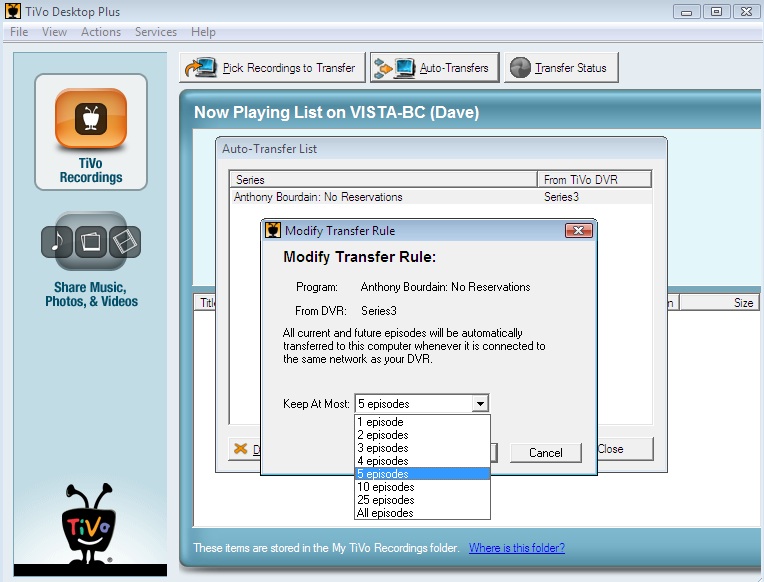The image size is (764, 582).
Task: Open the File menu
Action: click(19, 32)
